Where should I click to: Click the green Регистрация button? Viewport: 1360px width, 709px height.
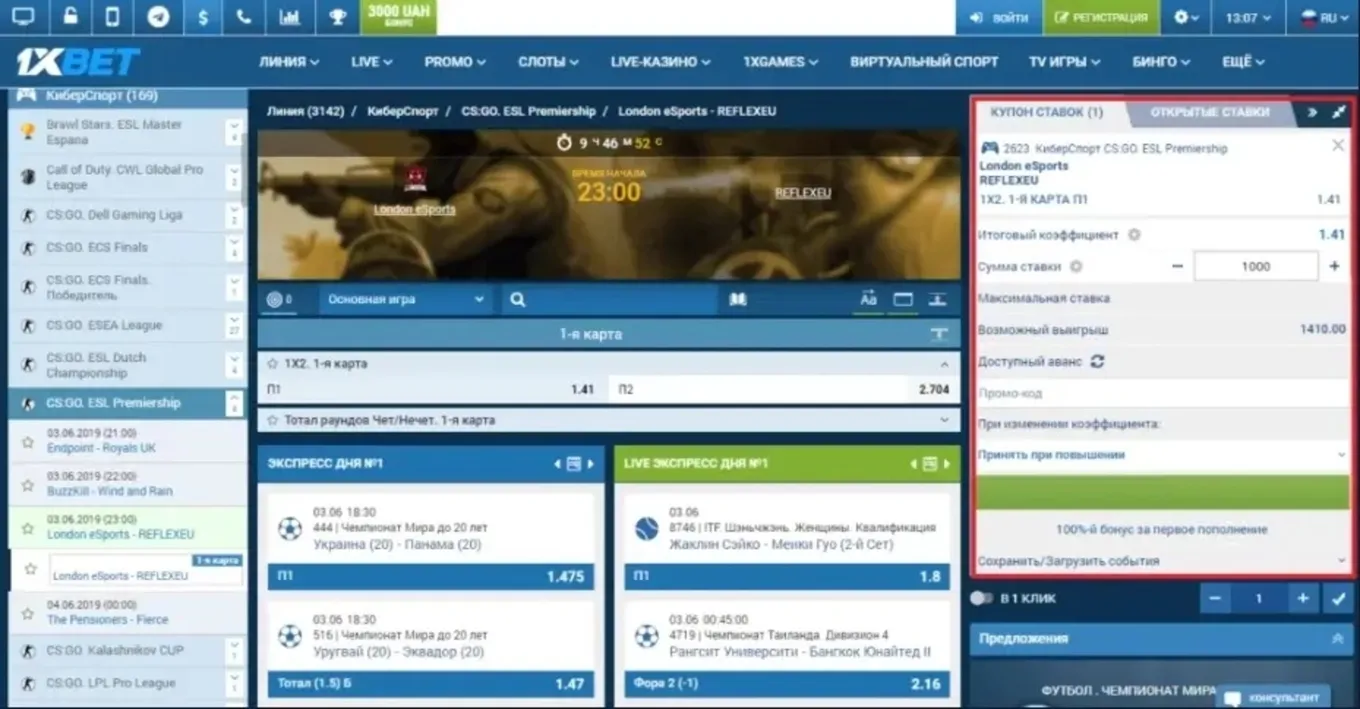(1101, 17)
